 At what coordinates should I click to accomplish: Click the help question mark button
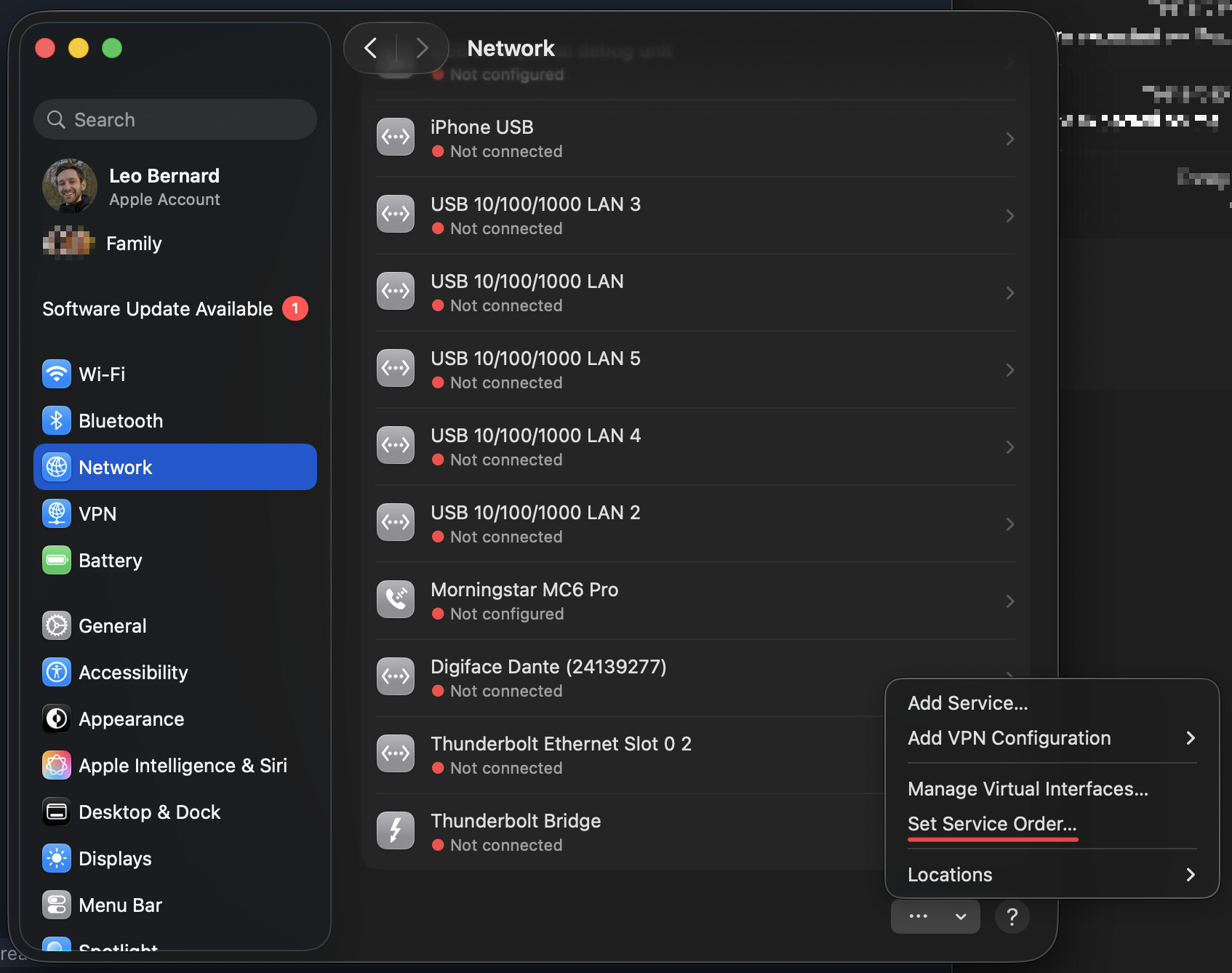[1012, 917]
